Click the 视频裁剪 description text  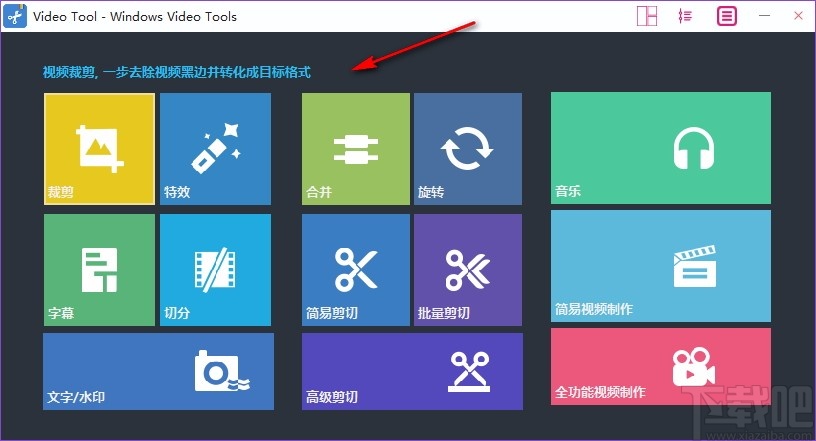(176, 72)
